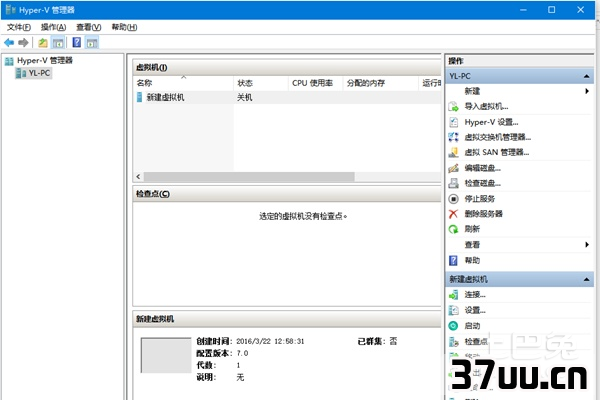
Task: Open the 文件(F) menu
Action: coord(19,27)
